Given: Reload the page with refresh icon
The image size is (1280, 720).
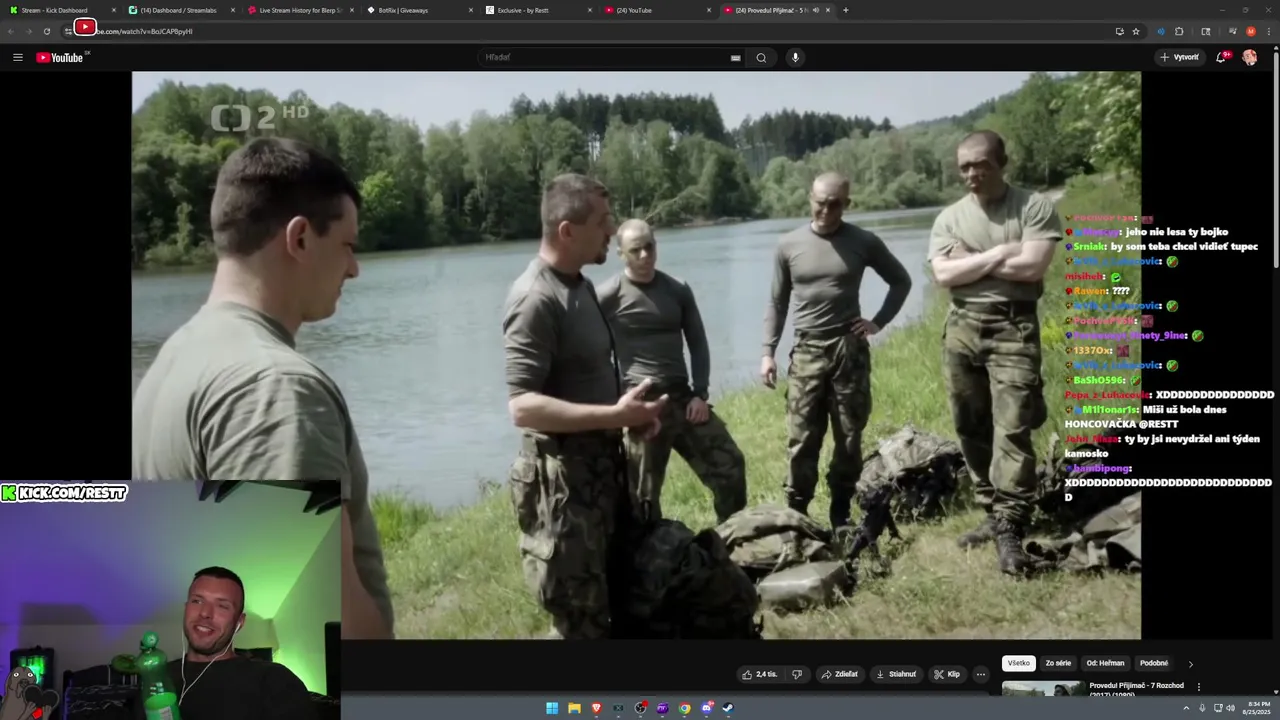Looking at the screenshot, I should point(47,31).
